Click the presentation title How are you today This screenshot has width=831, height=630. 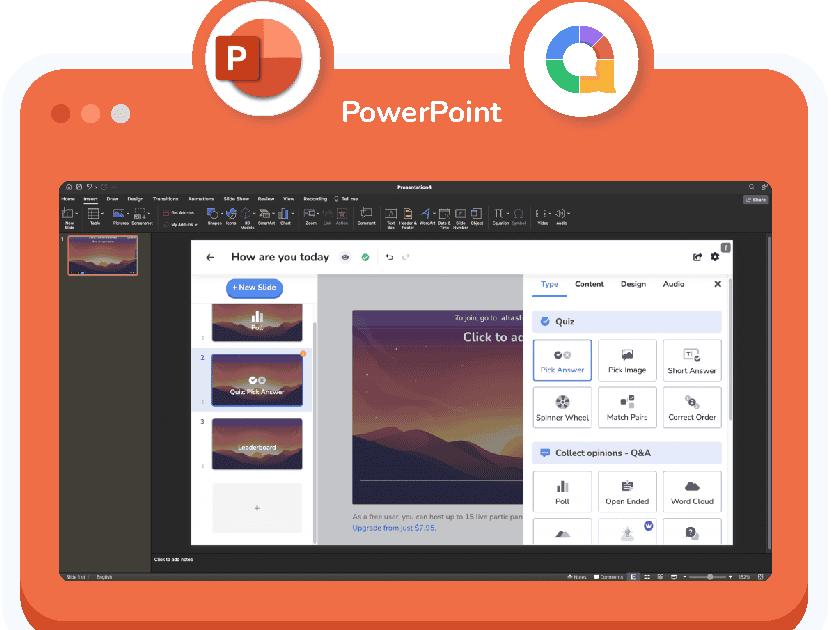pyautogui.click(x=280, y=257)
